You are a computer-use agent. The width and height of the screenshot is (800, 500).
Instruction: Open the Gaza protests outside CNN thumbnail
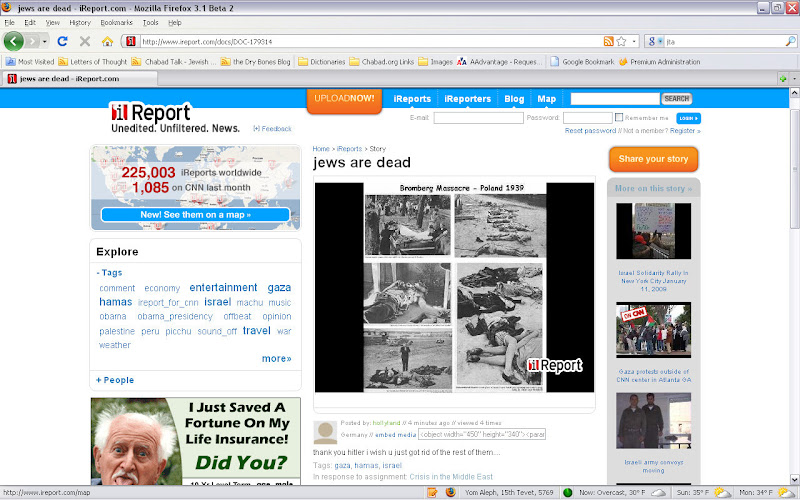(654, 330)
